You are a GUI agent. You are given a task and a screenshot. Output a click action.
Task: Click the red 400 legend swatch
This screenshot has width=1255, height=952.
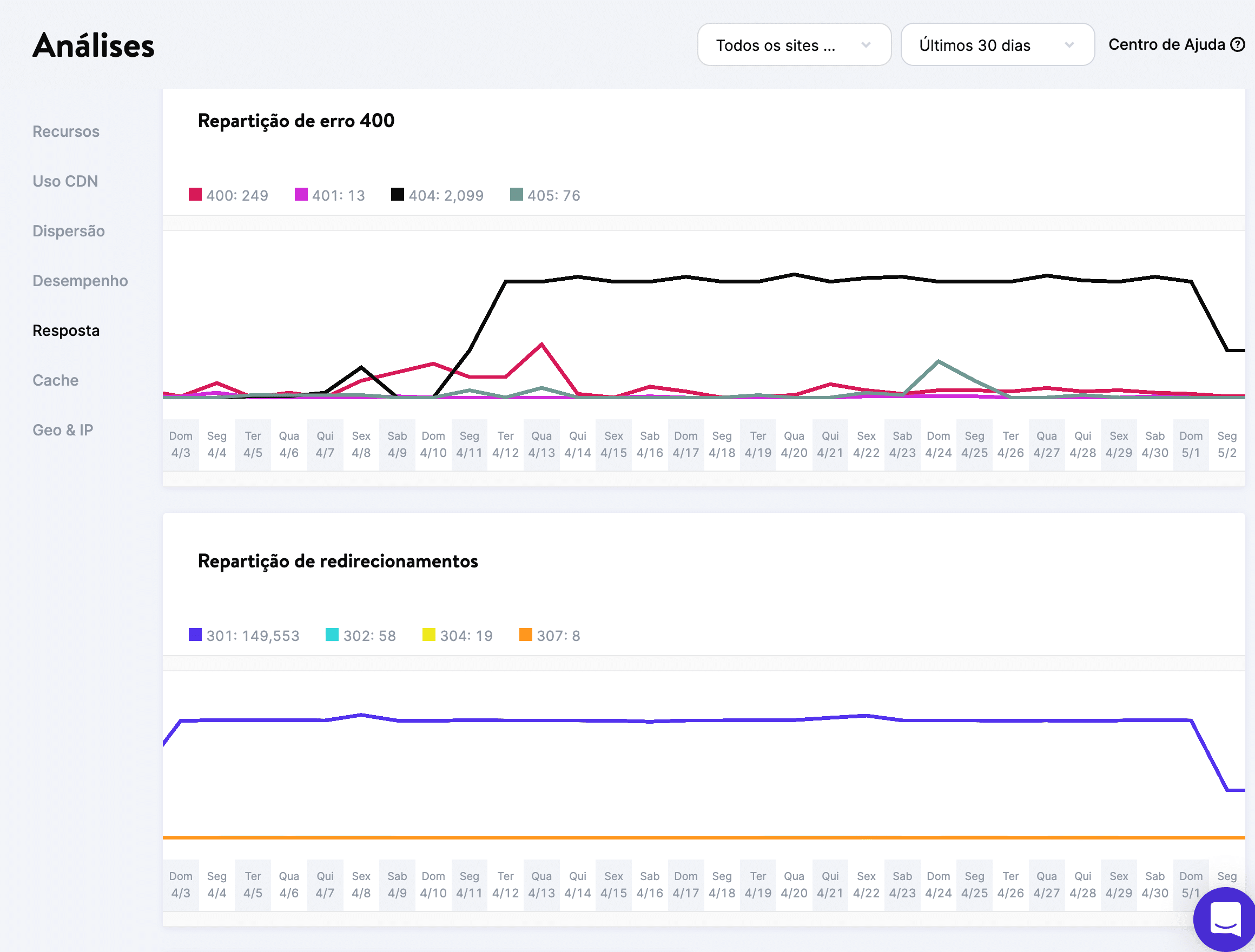[x=195, y=195]
